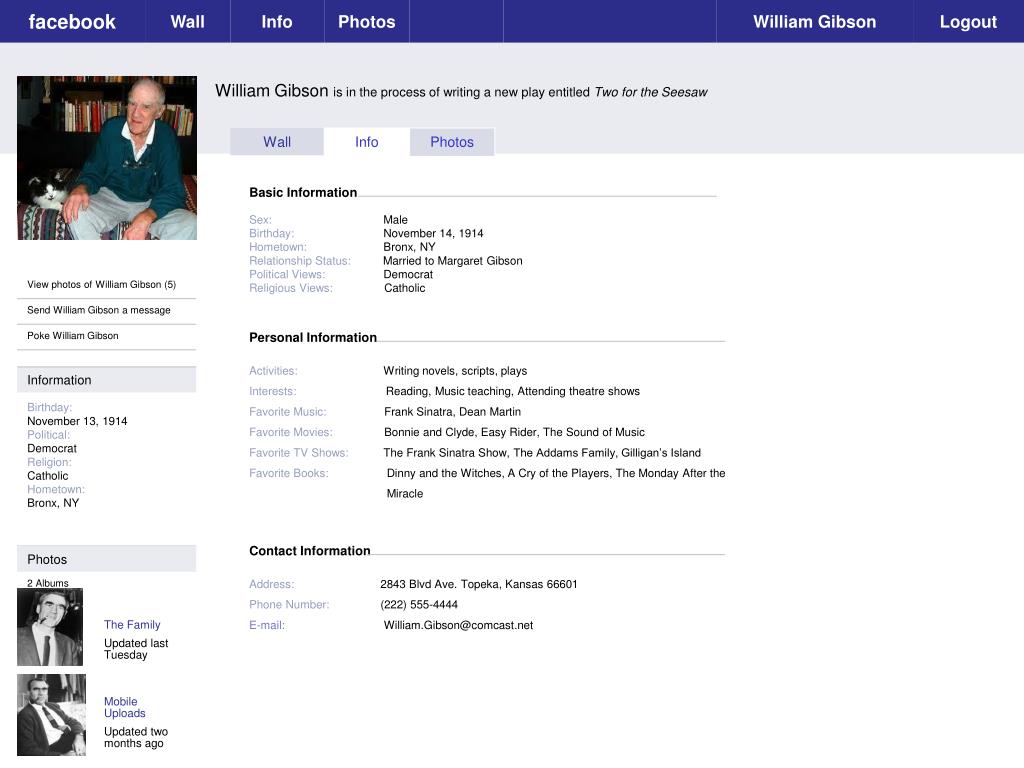Switch to the Photos profile tab
Image resolution: width=1024 pixels, height=768 pixels.
click(x=452, y=142)
